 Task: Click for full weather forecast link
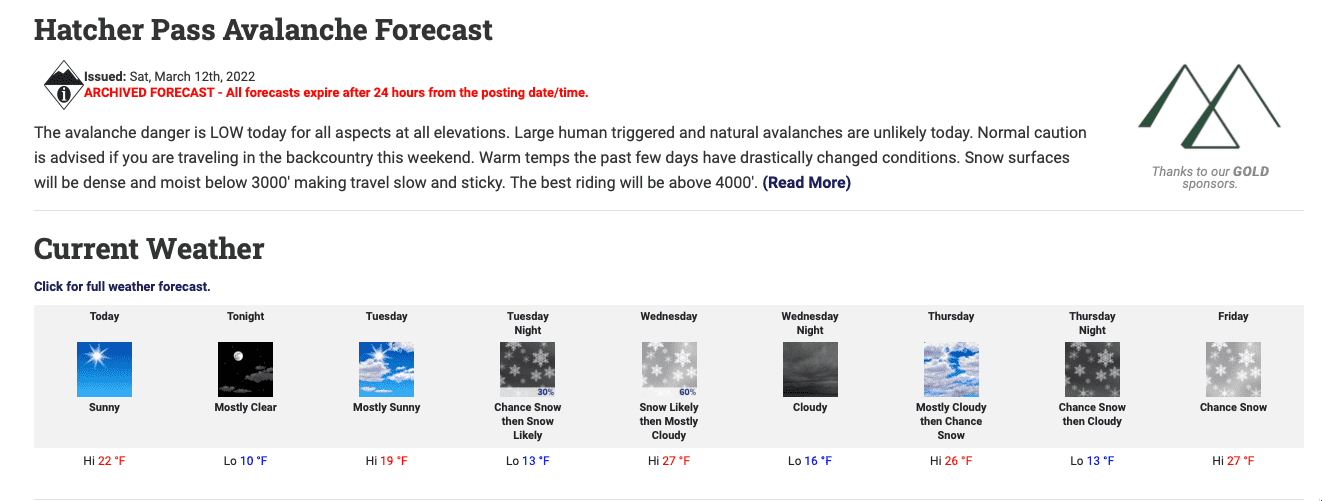point(122,287)
